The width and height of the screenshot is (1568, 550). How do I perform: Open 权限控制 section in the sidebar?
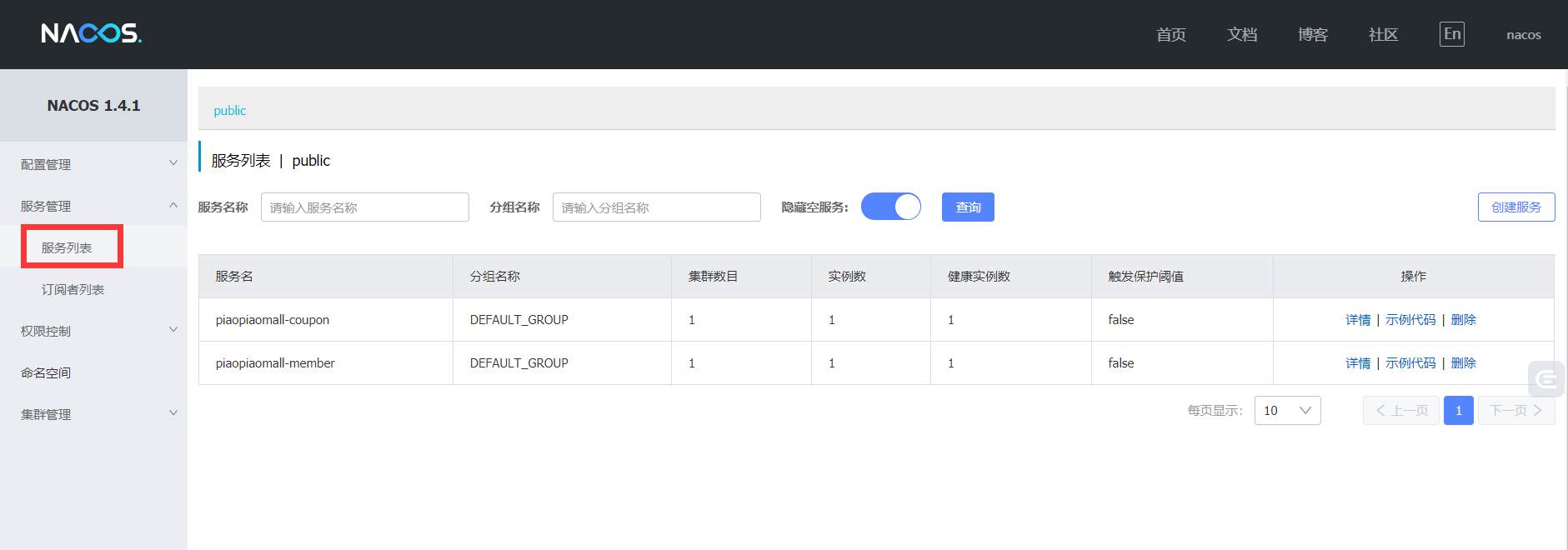[46, 331]
